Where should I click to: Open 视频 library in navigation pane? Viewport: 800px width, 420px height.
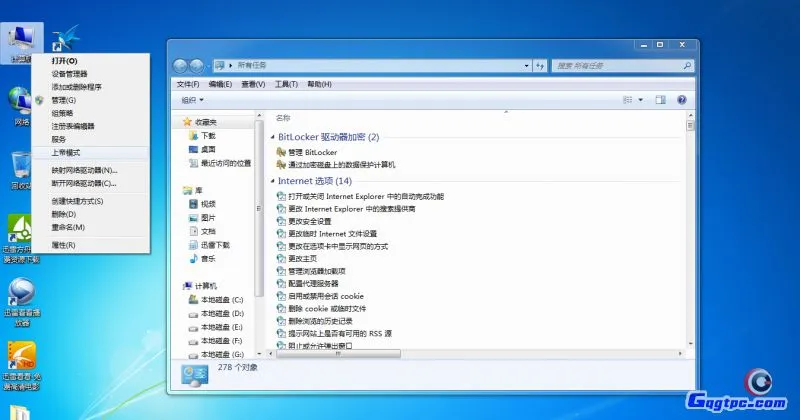coord(202,204)
